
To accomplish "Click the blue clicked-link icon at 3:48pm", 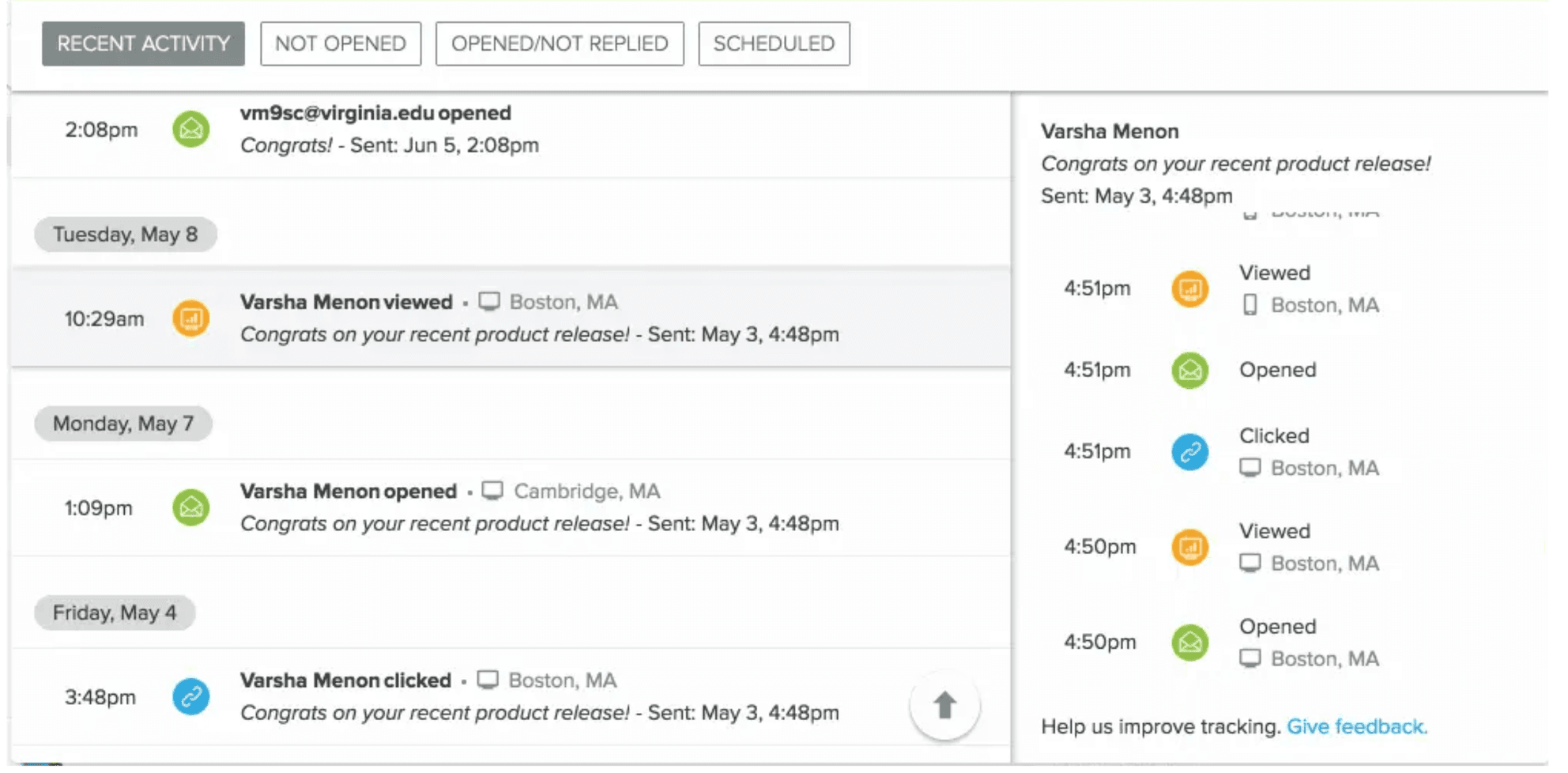I will (x=190, y=697).
